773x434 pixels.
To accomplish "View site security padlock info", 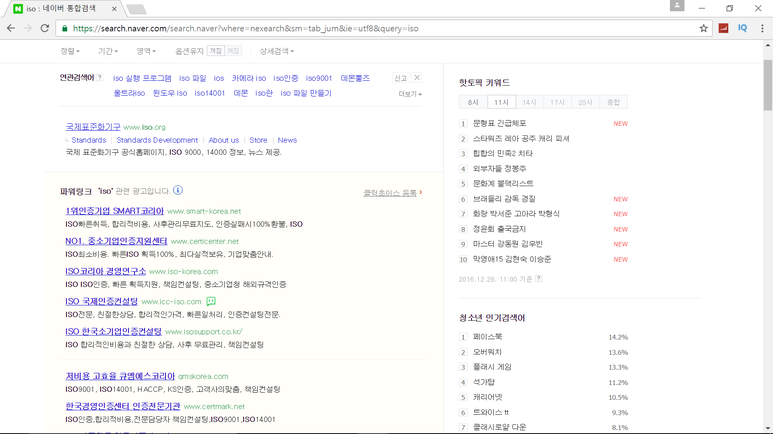I will point(65,28).
